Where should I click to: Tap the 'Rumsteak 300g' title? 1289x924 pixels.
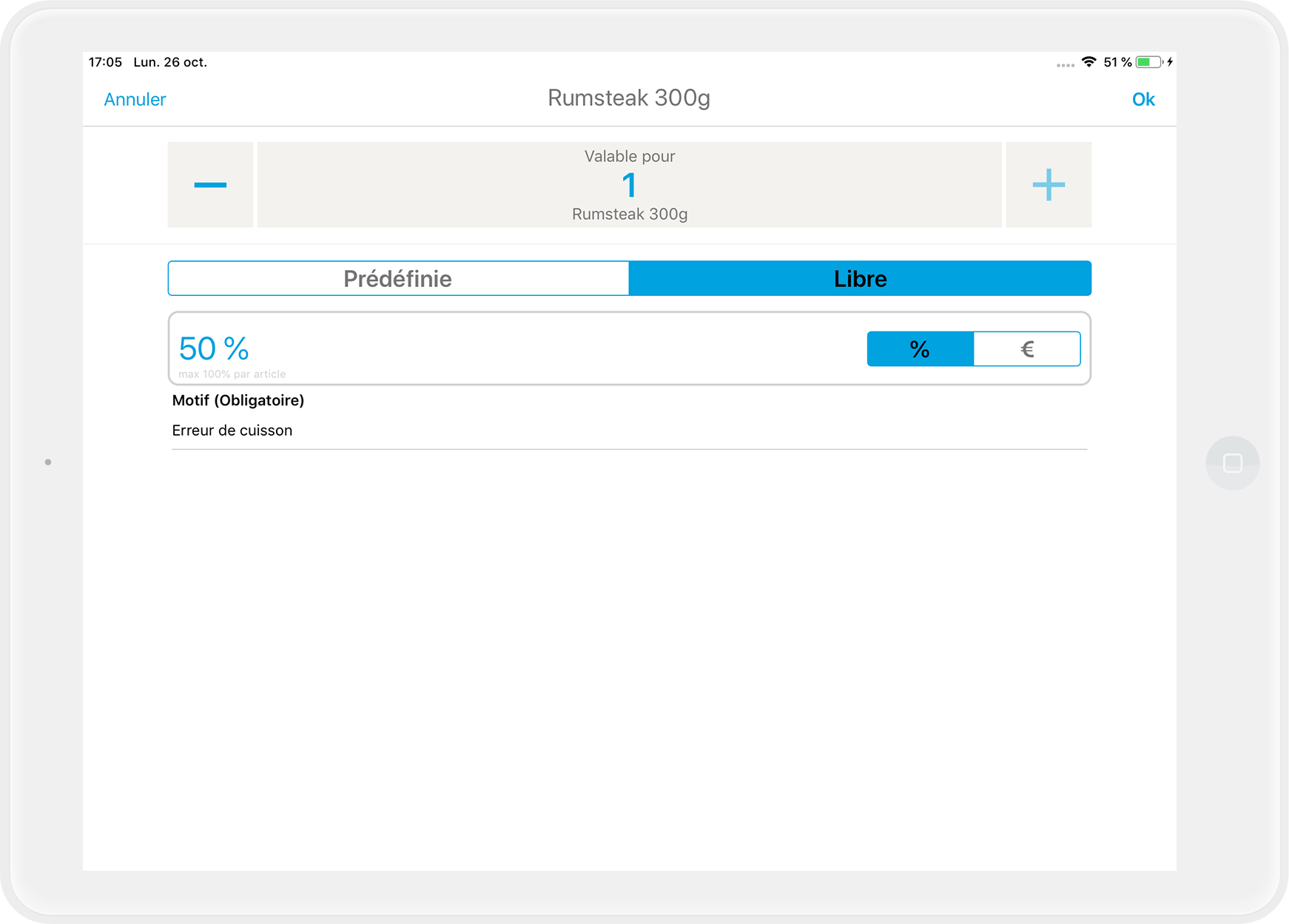point(629,98)
